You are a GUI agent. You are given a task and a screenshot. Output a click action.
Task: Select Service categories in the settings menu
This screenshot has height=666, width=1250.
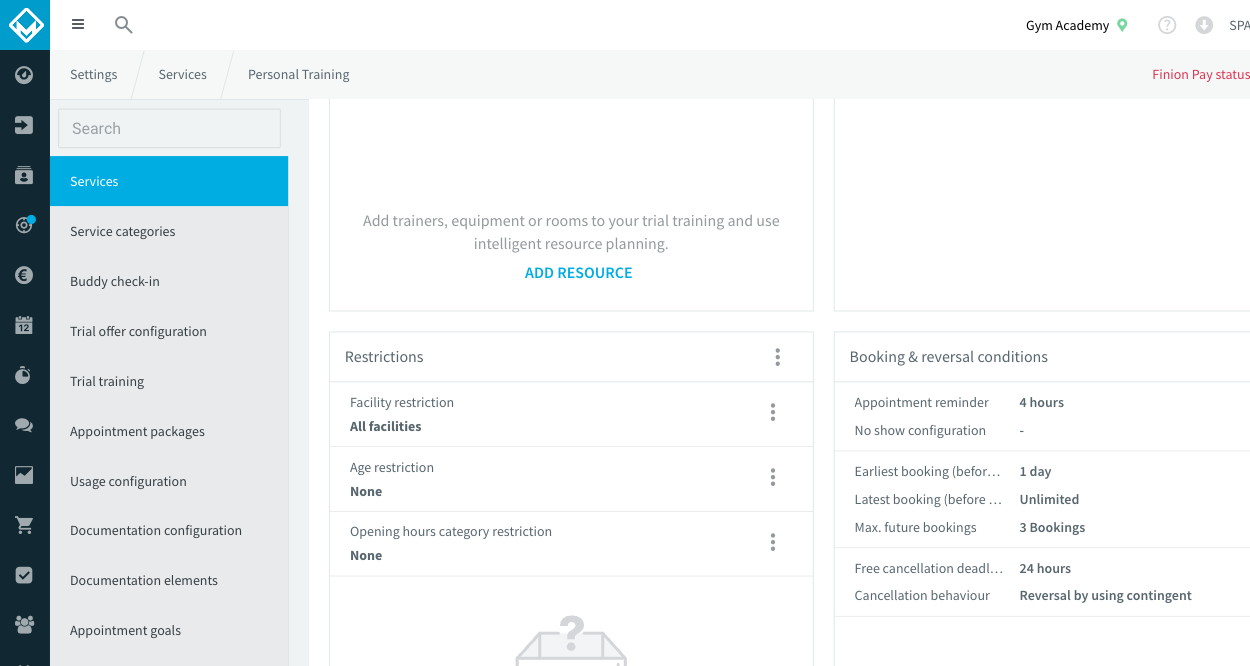(x=169, y=231)
